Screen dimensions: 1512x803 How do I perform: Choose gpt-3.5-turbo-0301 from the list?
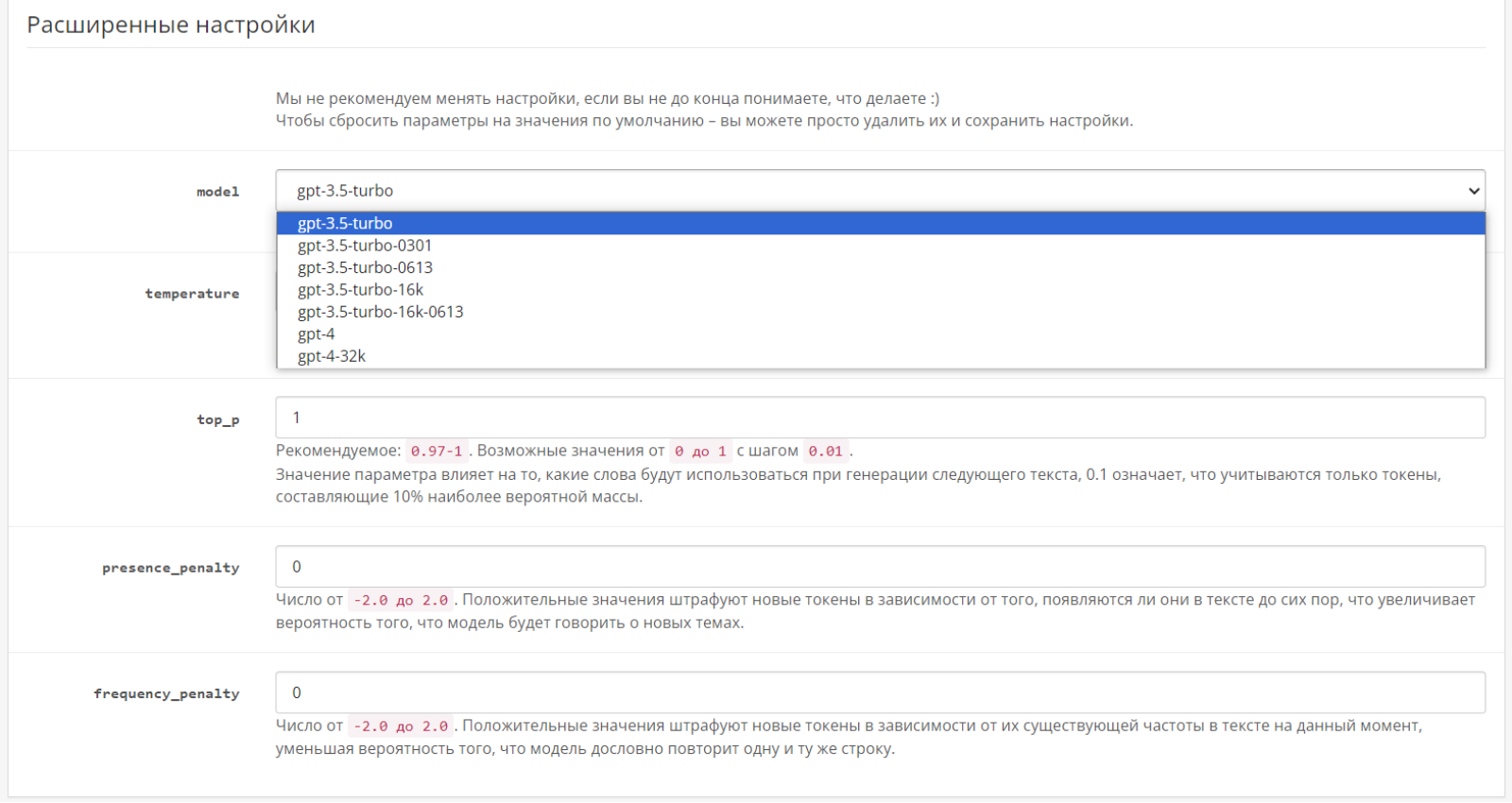point(881,246)
